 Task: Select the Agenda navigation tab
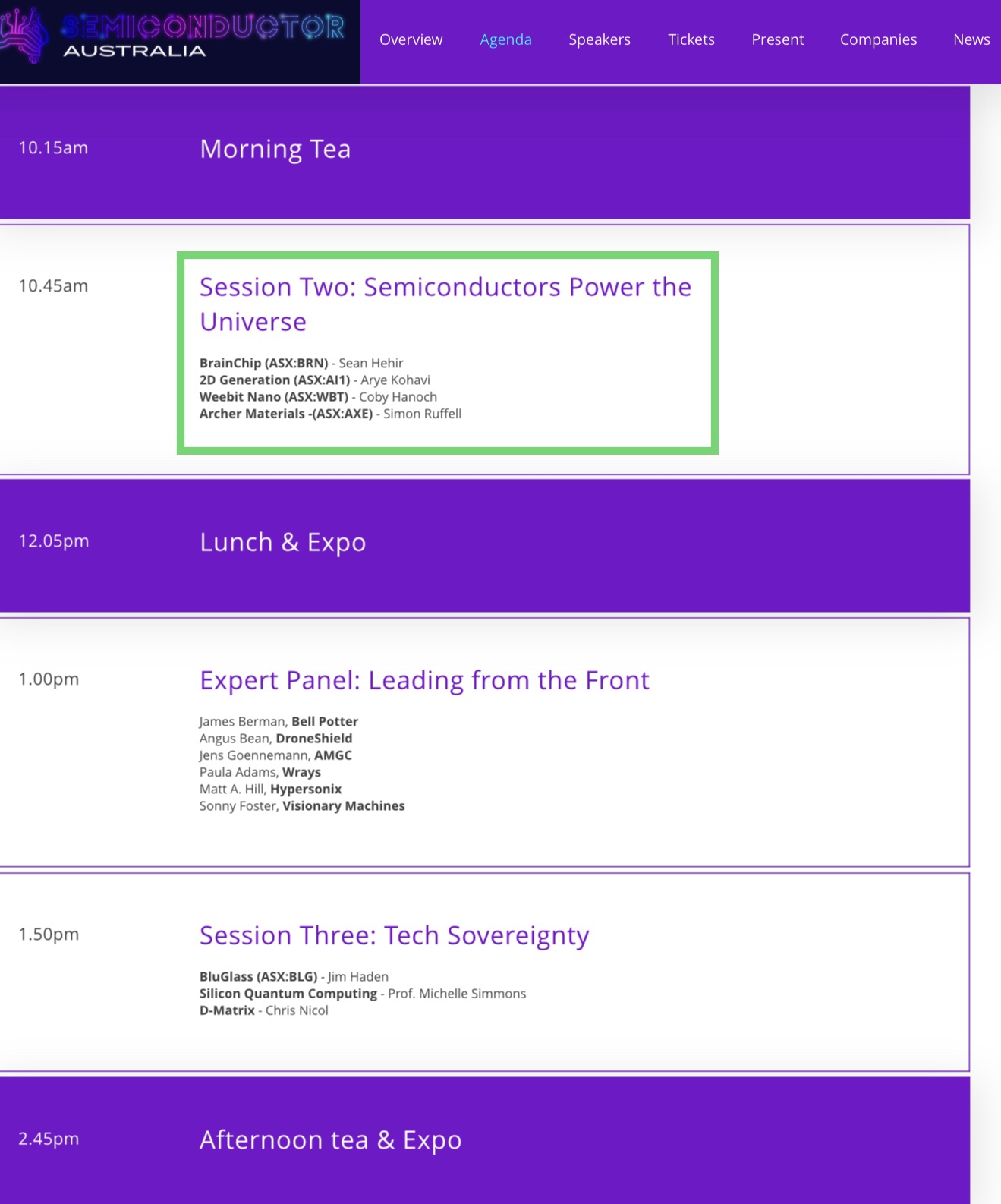pyautogui.click(x=505, y=39)
